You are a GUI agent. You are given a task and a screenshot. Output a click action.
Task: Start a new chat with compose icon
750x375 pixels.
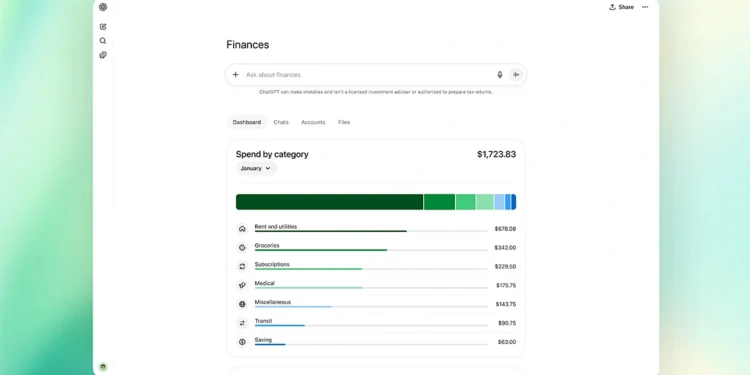[x=103, y=27]
